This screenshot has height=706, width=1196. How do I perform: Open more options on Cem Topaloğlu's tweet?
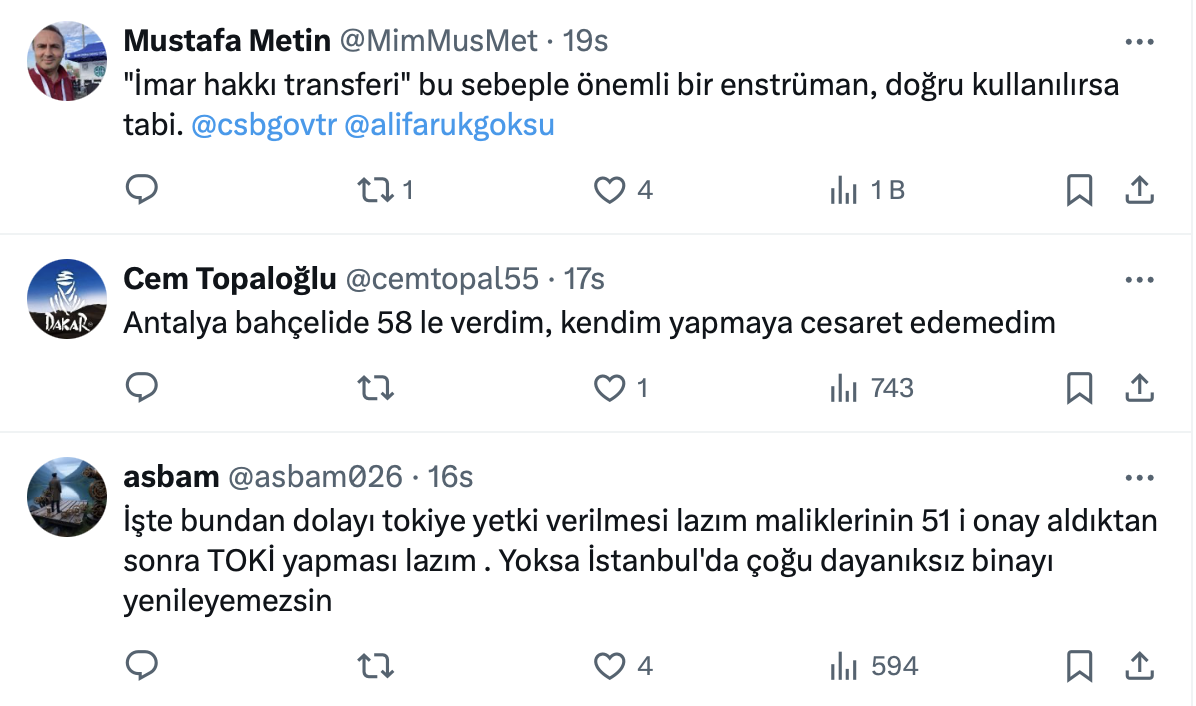point(1140,280)
